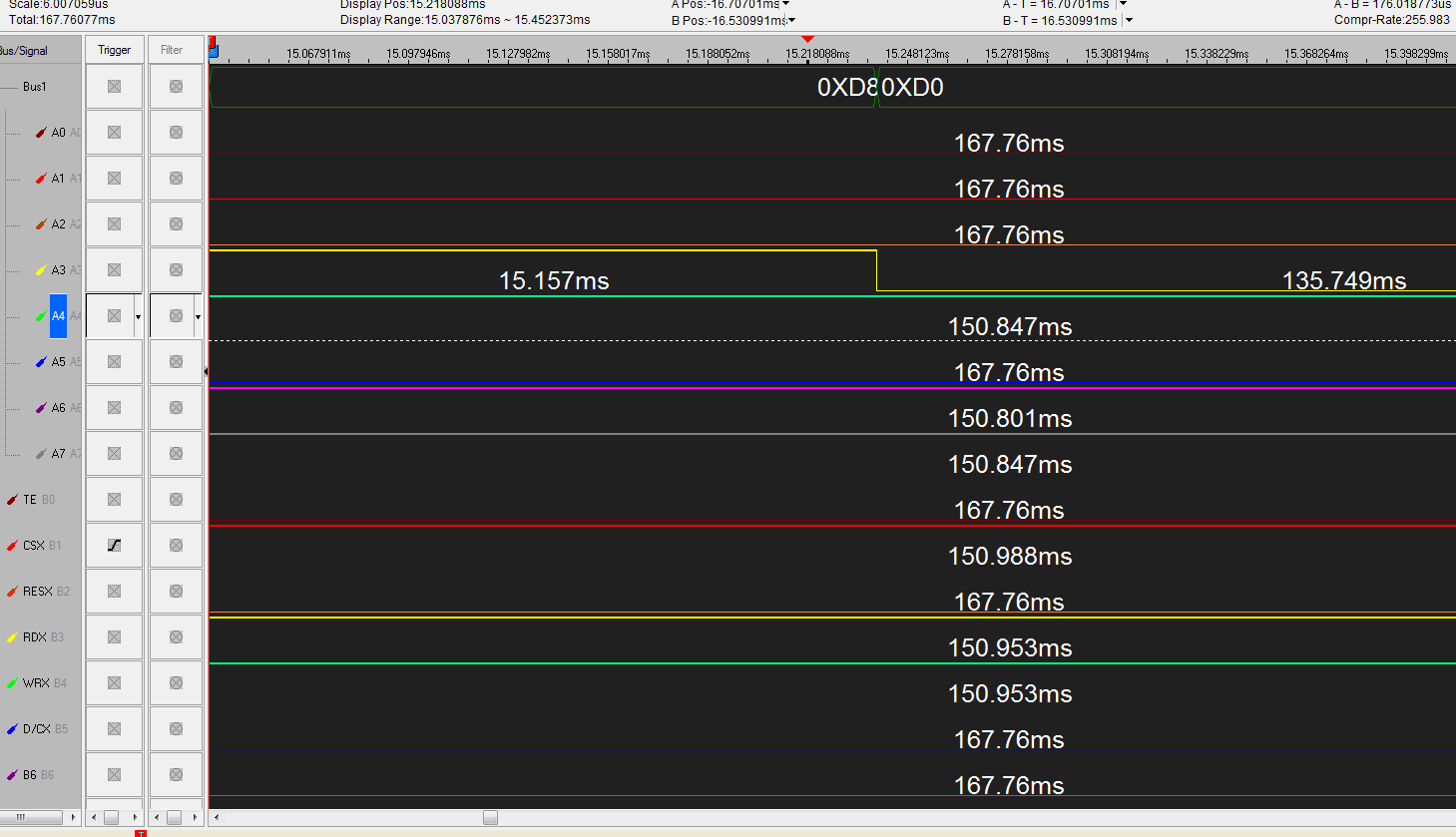
Task: Click the WRX trigger condition icon
Action: coord(114,683)
